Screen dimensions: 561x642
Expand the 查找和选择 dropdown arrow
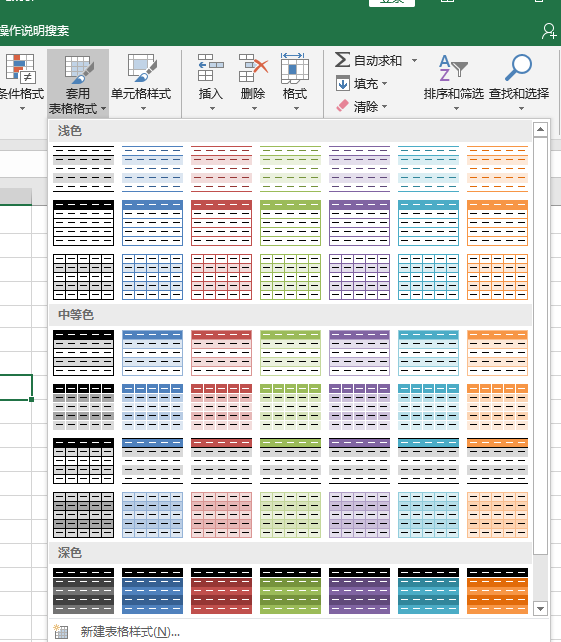521,109
